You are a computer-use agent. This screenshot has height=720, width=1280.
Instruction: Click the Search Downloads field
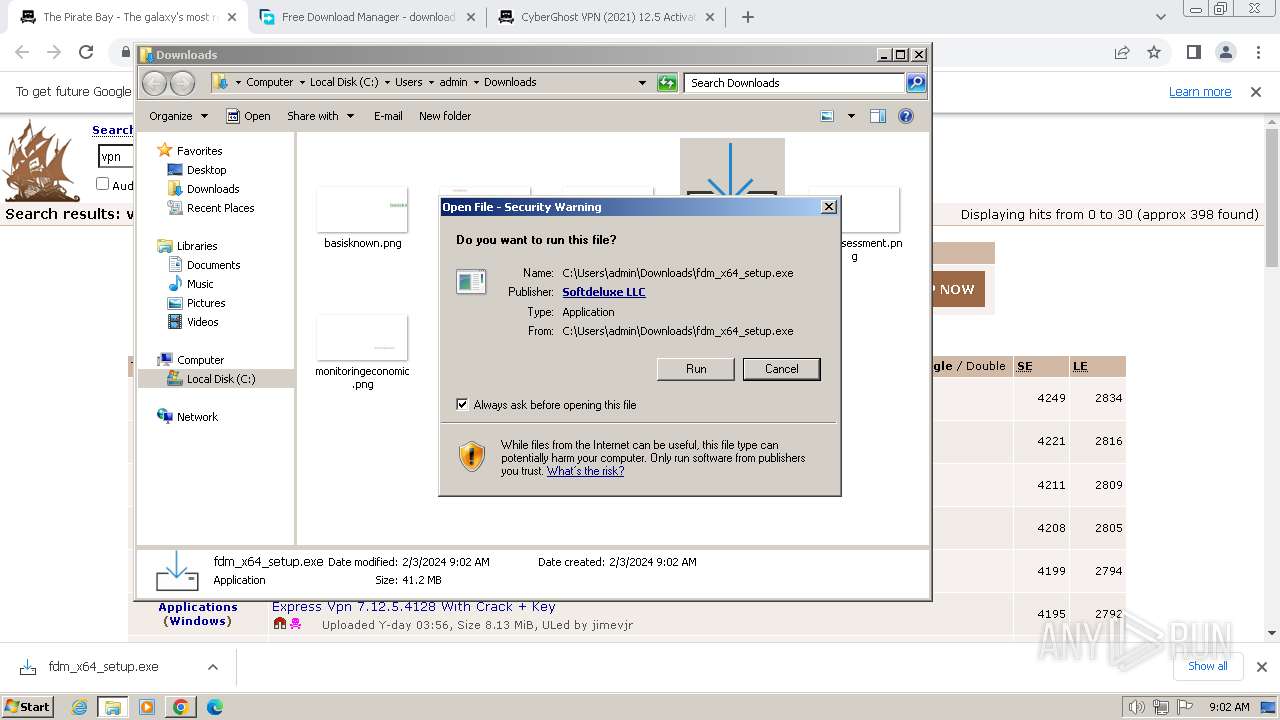795,83
